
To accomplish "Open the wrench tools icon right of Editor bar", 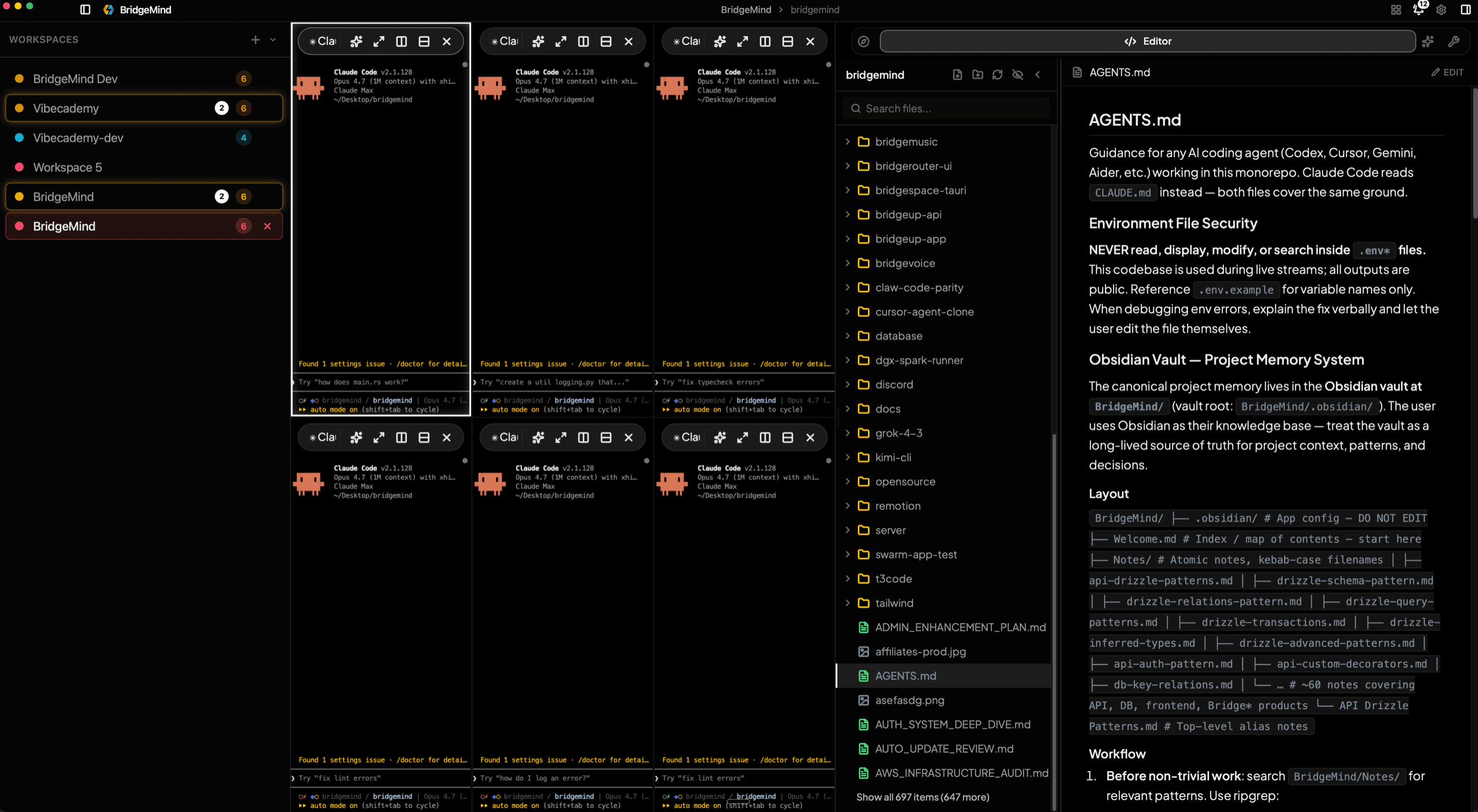I will pyautogui.click(x=1454, y=42).
